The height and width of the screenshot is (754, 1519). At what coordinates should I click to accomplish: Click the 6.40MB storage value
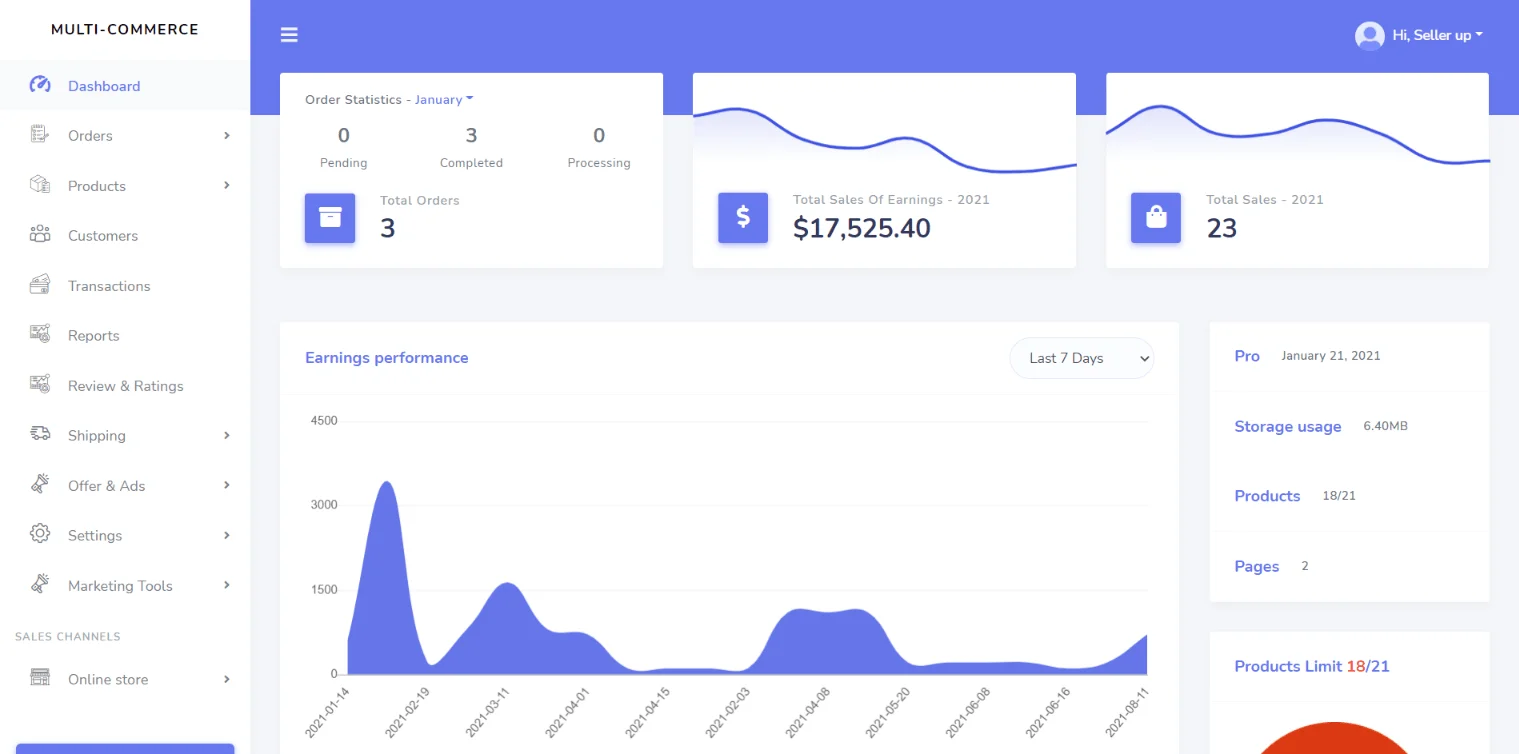[1385, 426]
